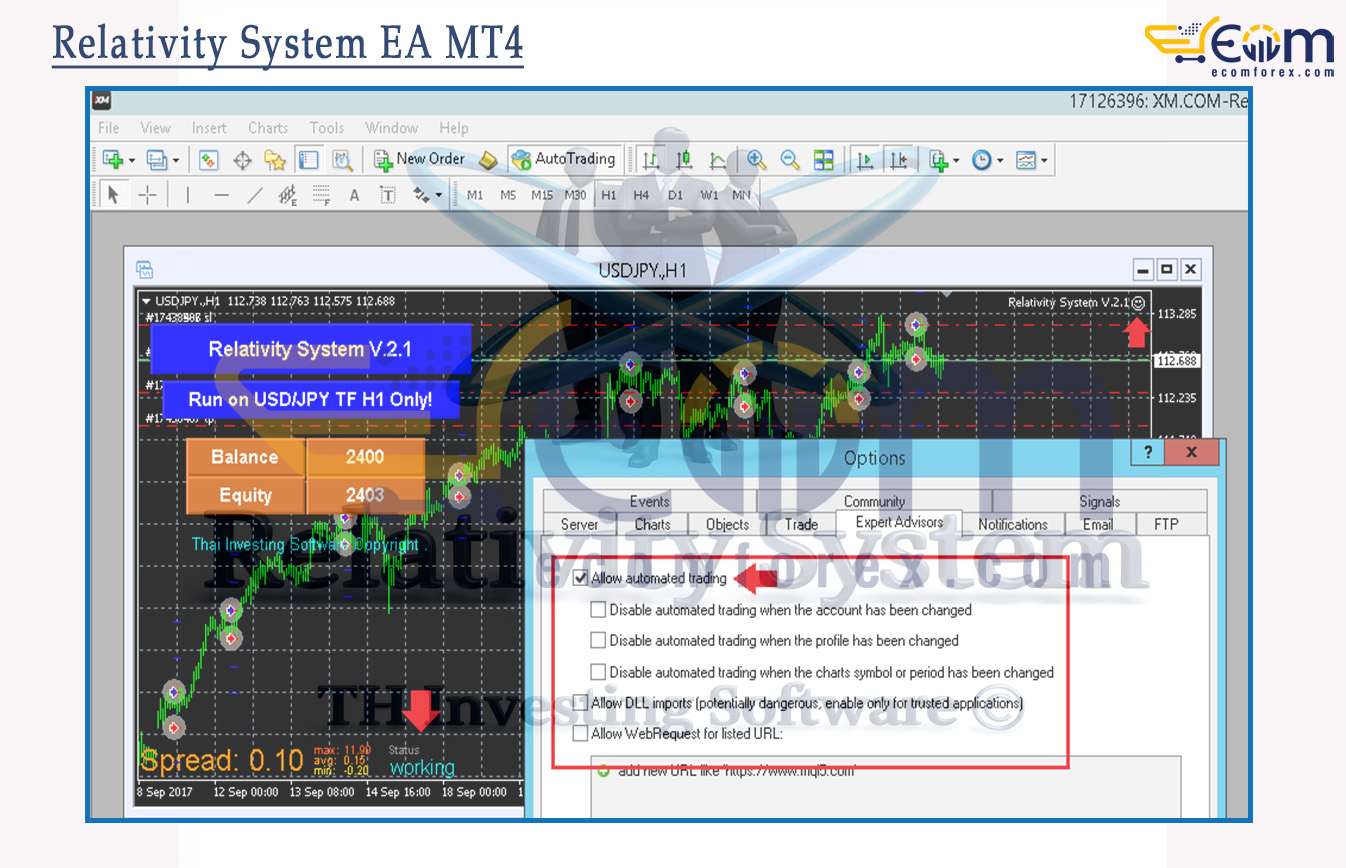Check disable trading when account changed
1346x868 pixels.
click(598, 609)
